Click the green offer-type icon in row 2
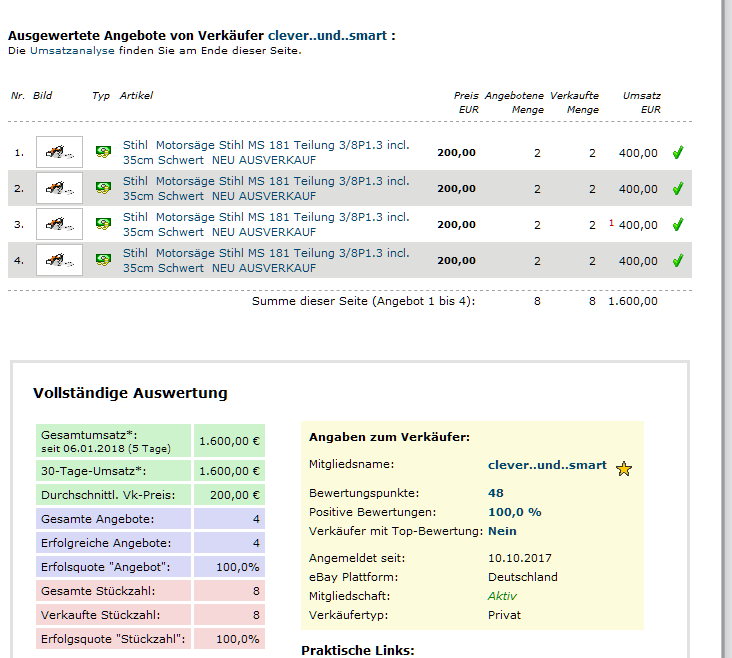The height and width of the screenshot is (658, 732). [x=102, y=188]
